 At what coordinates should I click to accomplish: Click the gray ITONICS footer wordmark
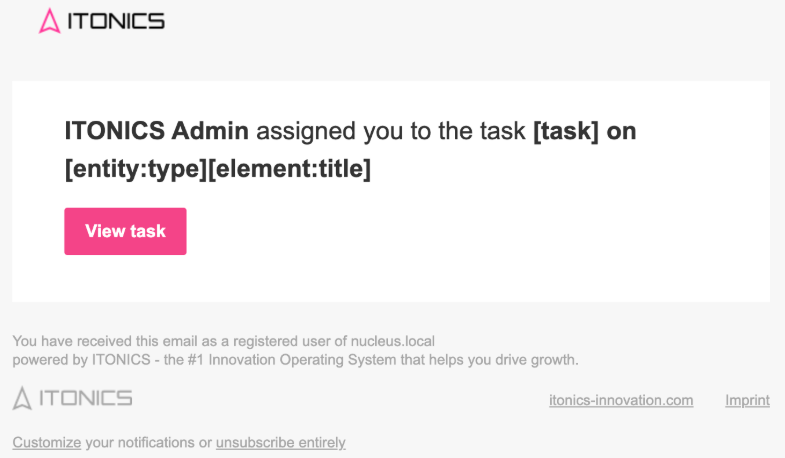pos(85,398)
